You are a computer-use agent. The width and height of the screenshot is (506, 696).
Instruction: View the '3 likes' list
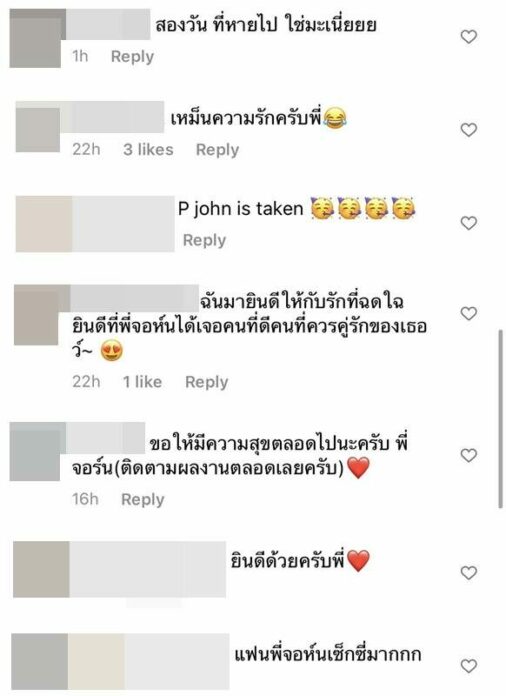148,150
